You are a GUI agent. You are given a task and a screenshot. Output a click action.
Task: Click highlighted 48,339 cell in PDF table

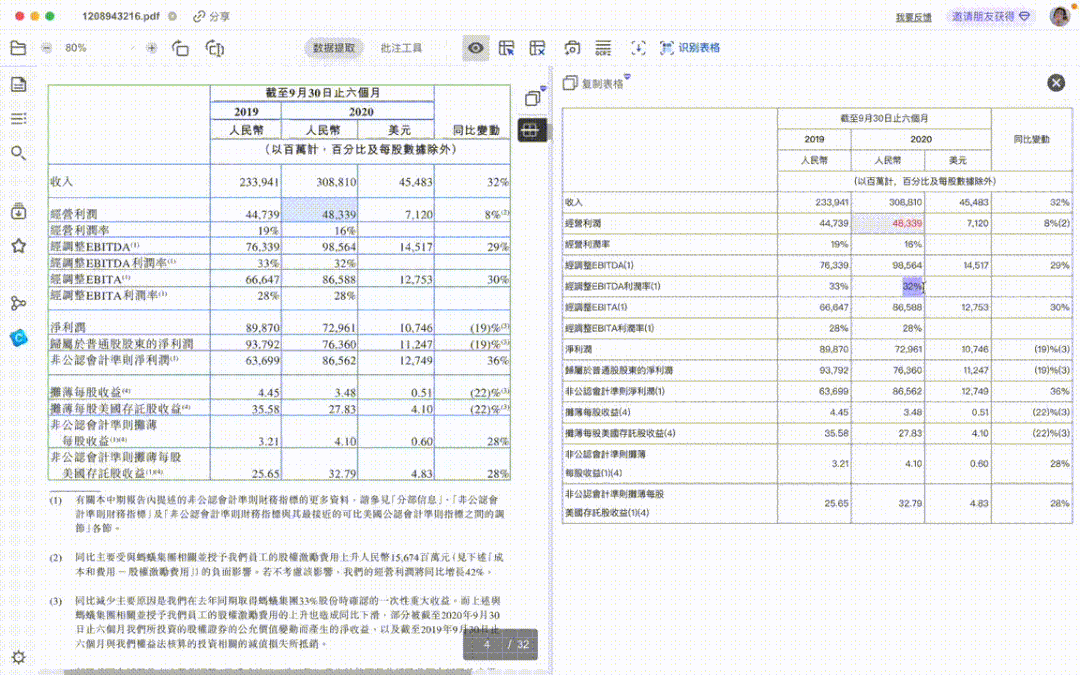tap(320, 210)
